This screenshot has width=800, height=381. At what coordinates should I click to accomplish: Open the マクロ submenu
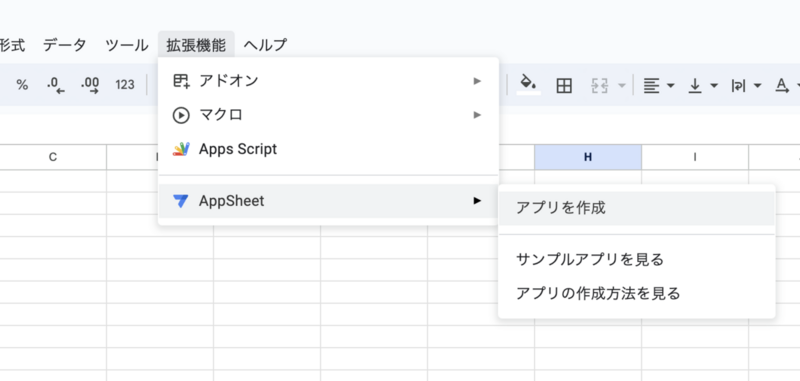(x=328, y=115)
